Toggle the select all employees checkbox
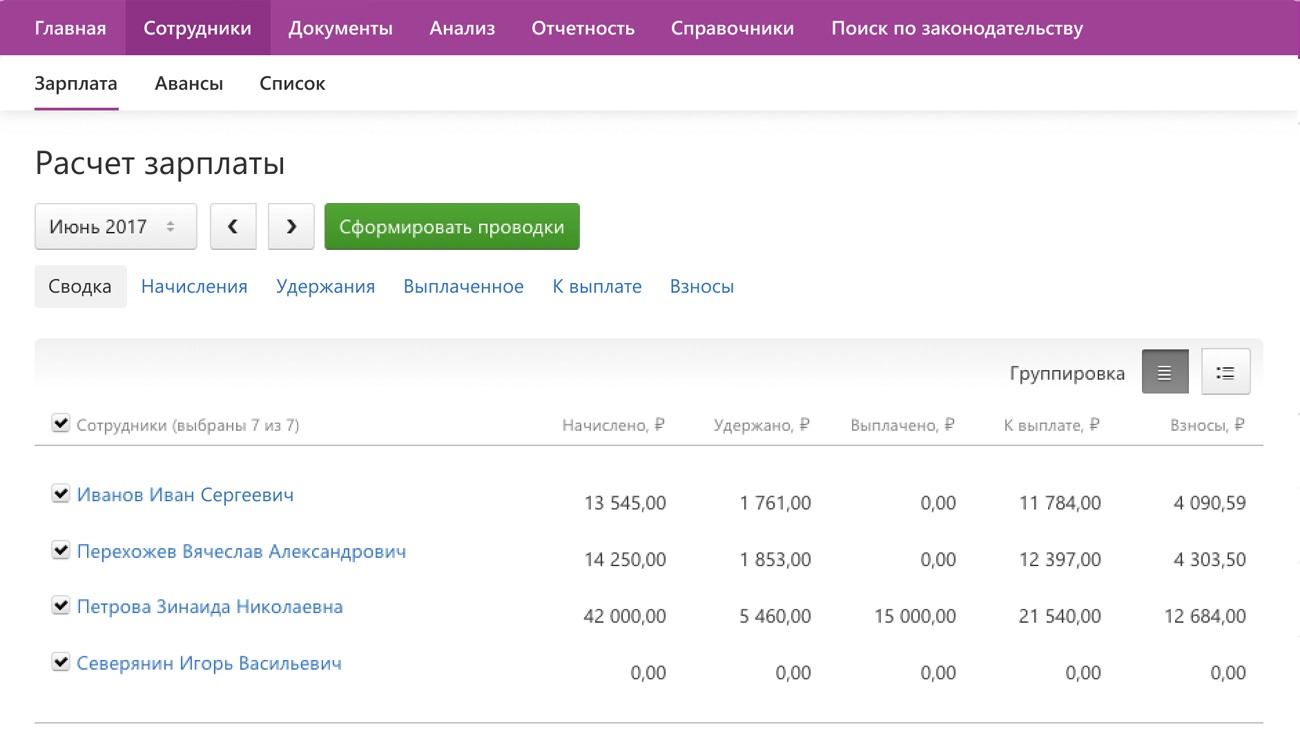Viewport: 1300px width, 731px height. (x=61, y=424)
